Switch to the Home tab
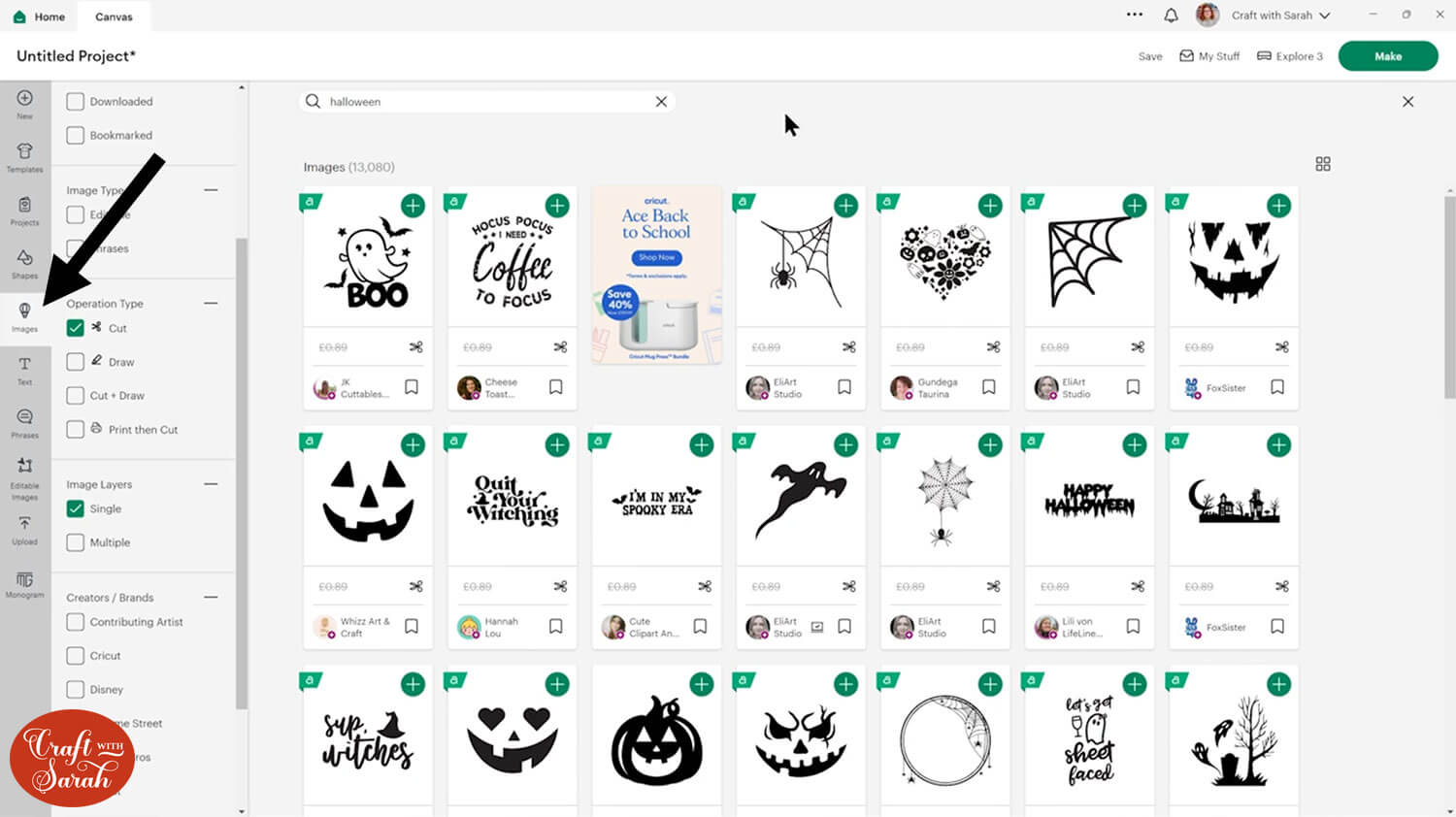1456x817 pixels. [x=39, y=16]
